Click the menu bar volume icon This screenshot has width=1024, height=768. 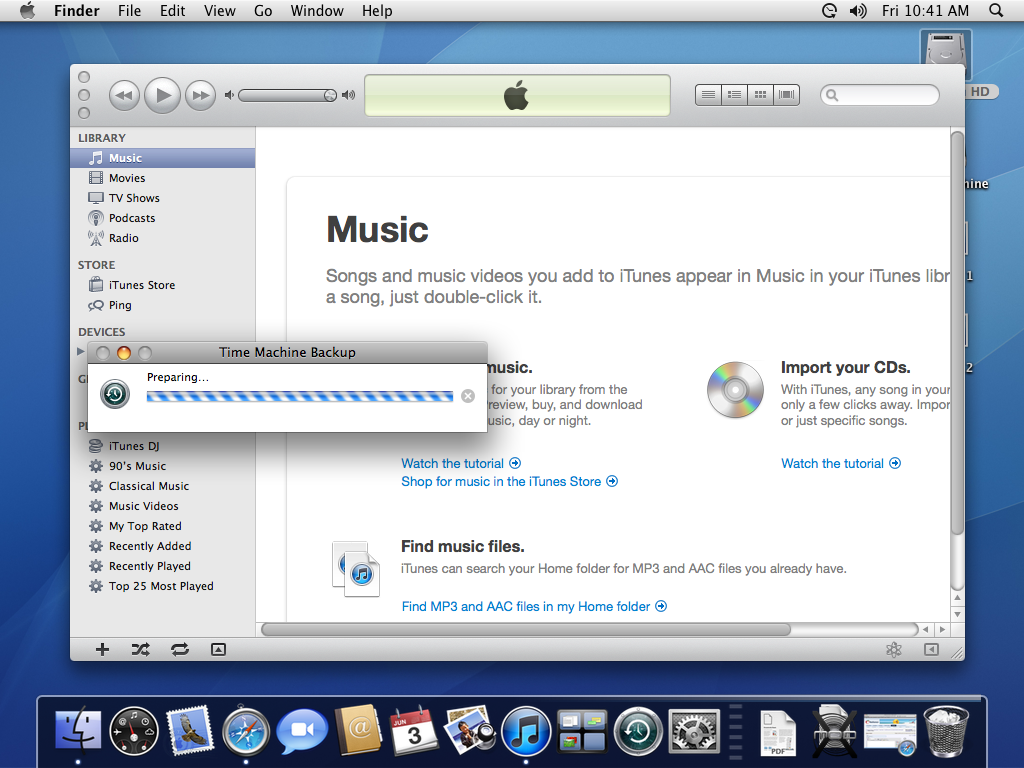857,10
